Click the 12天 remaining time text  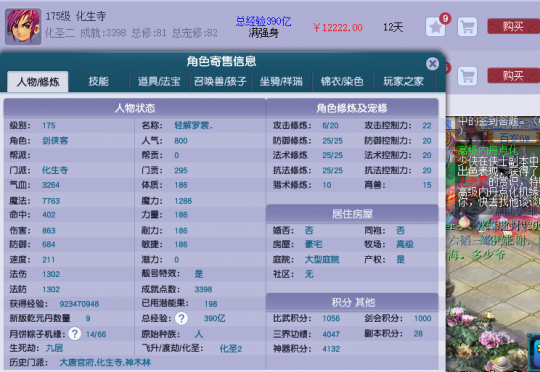coord(393,27)
